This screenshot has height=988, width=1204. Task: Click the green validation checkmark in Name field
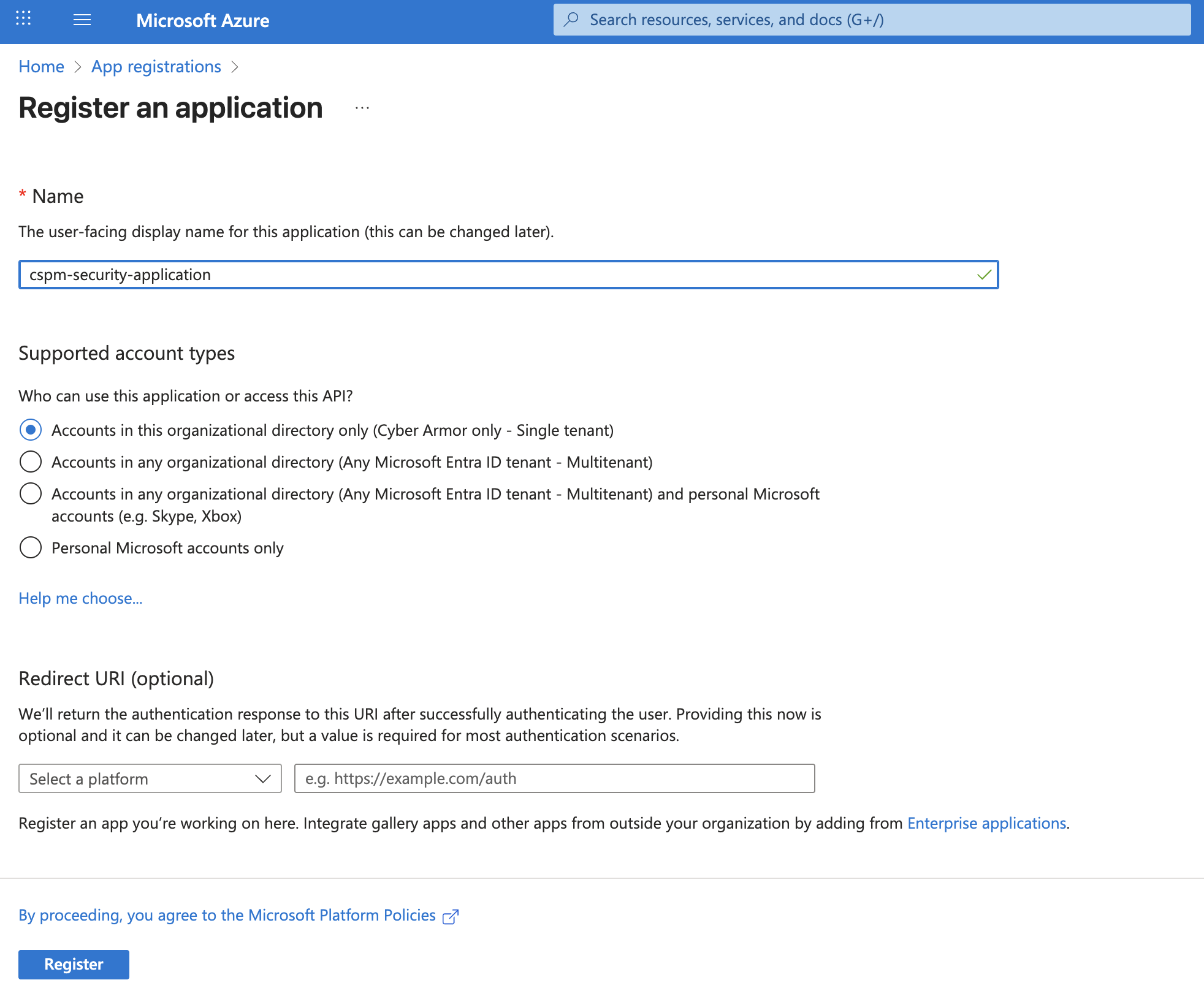(984, 275)
